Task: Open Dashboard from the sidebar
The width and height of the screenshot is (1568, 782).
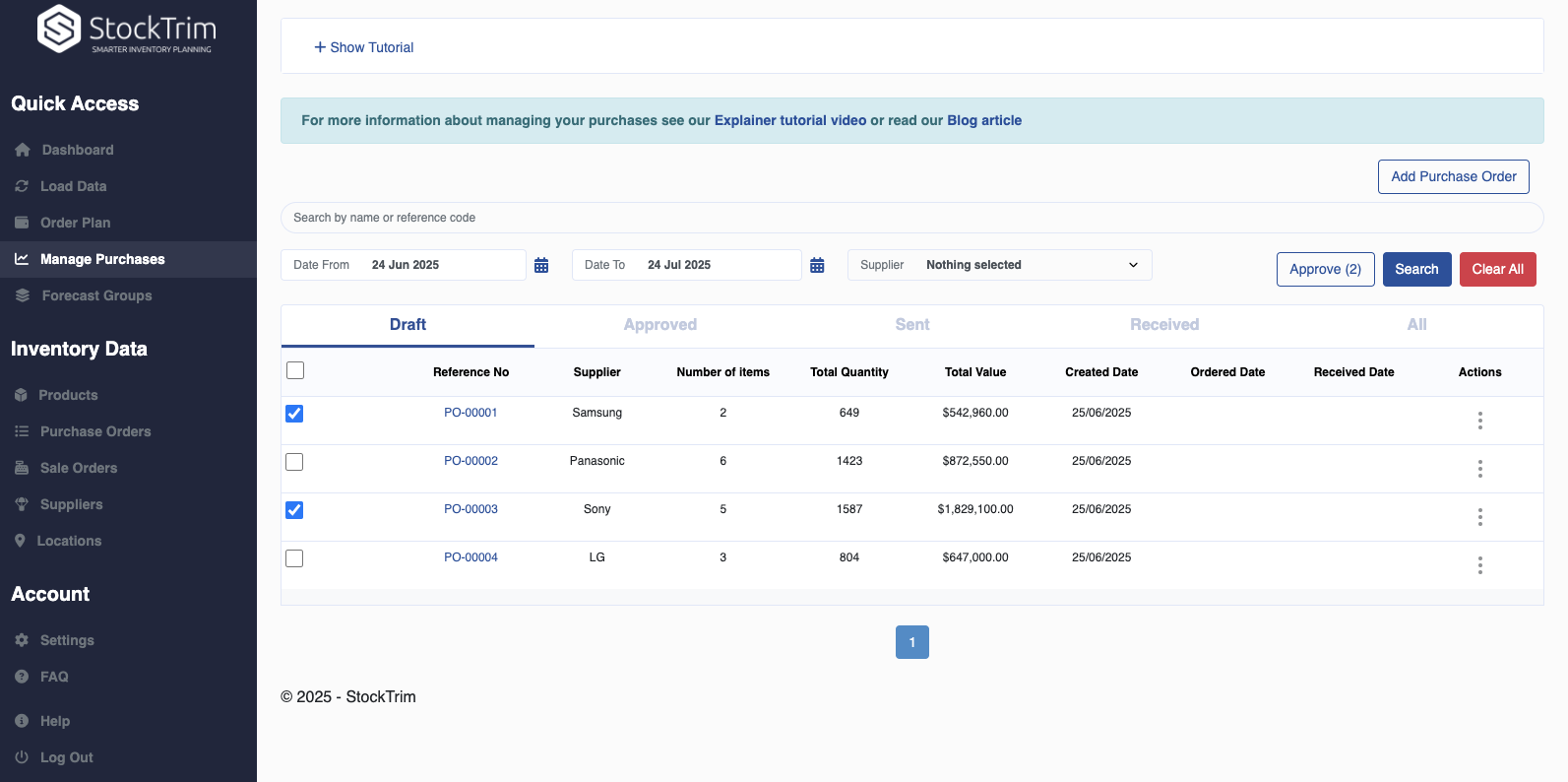Action: (x=78, y=150)
